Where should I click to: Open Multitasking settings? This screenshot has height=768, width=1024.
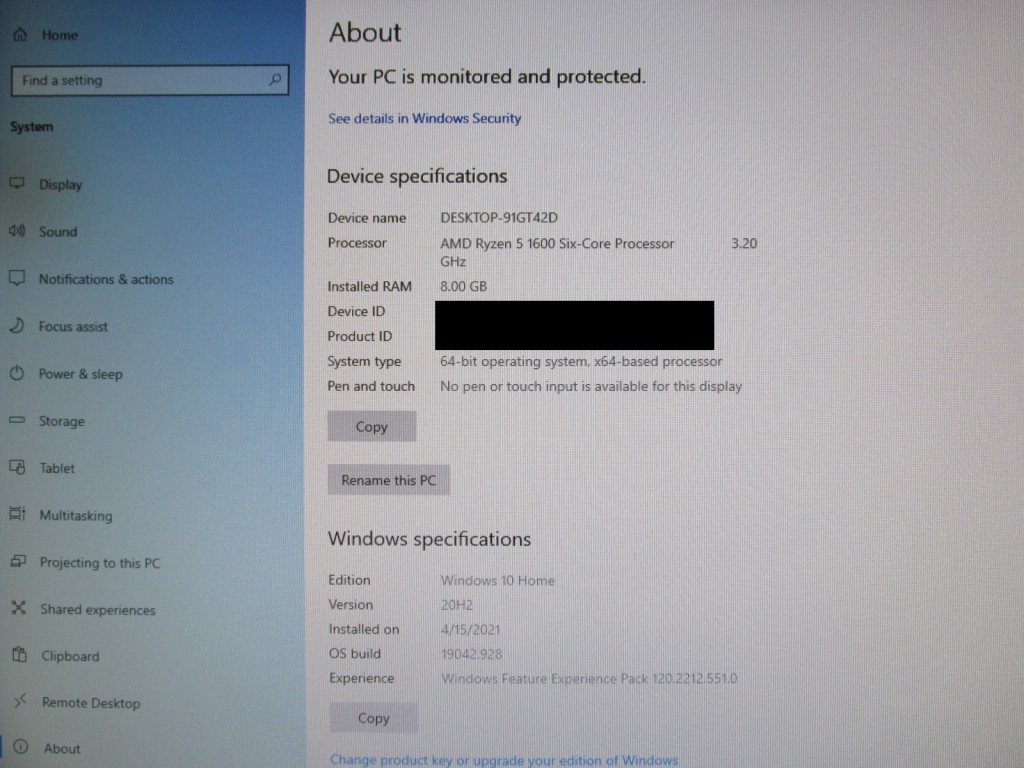tap(76, 515)
